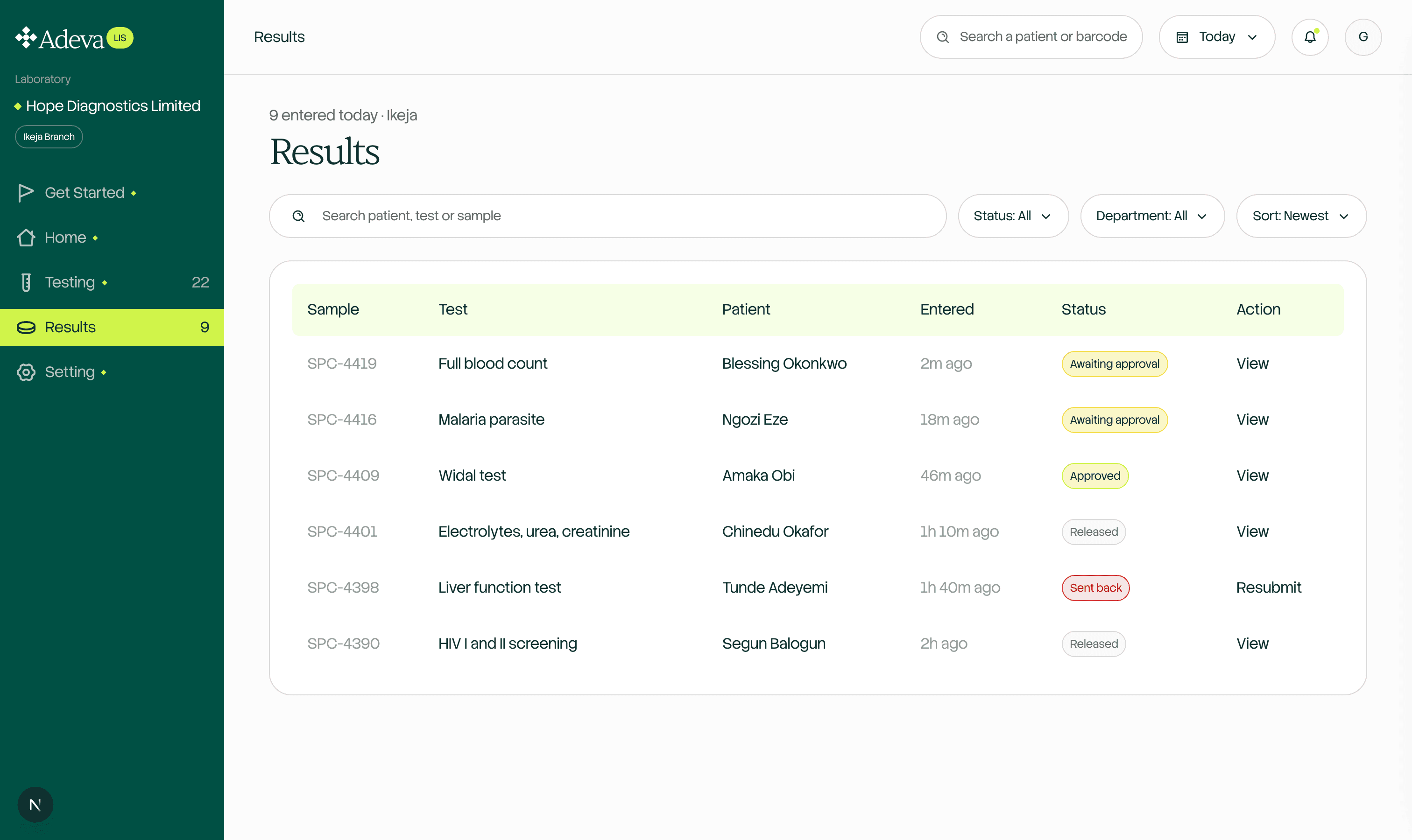1412x840 pixels.
Task: Focus the Search patient, test or sample field
Action: click(607, 216)
